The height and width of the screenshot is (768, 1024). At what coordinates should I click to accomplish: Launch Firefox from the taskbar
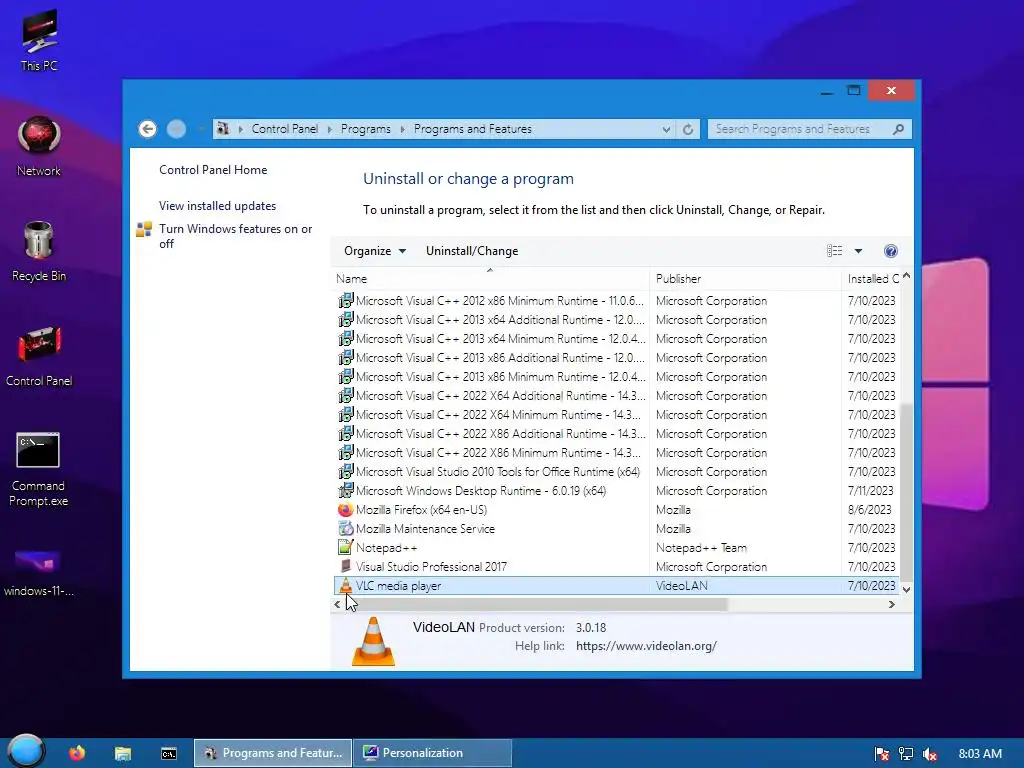(77, 753)
